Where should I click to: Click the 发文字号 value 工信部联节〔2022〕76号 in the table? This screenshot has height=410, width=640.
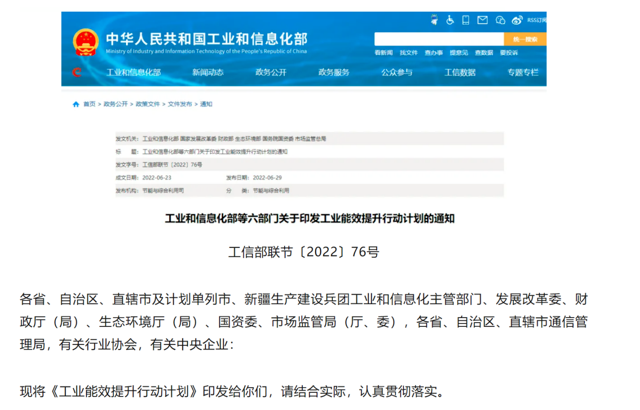pyautogui.click(x=172, y=165)
